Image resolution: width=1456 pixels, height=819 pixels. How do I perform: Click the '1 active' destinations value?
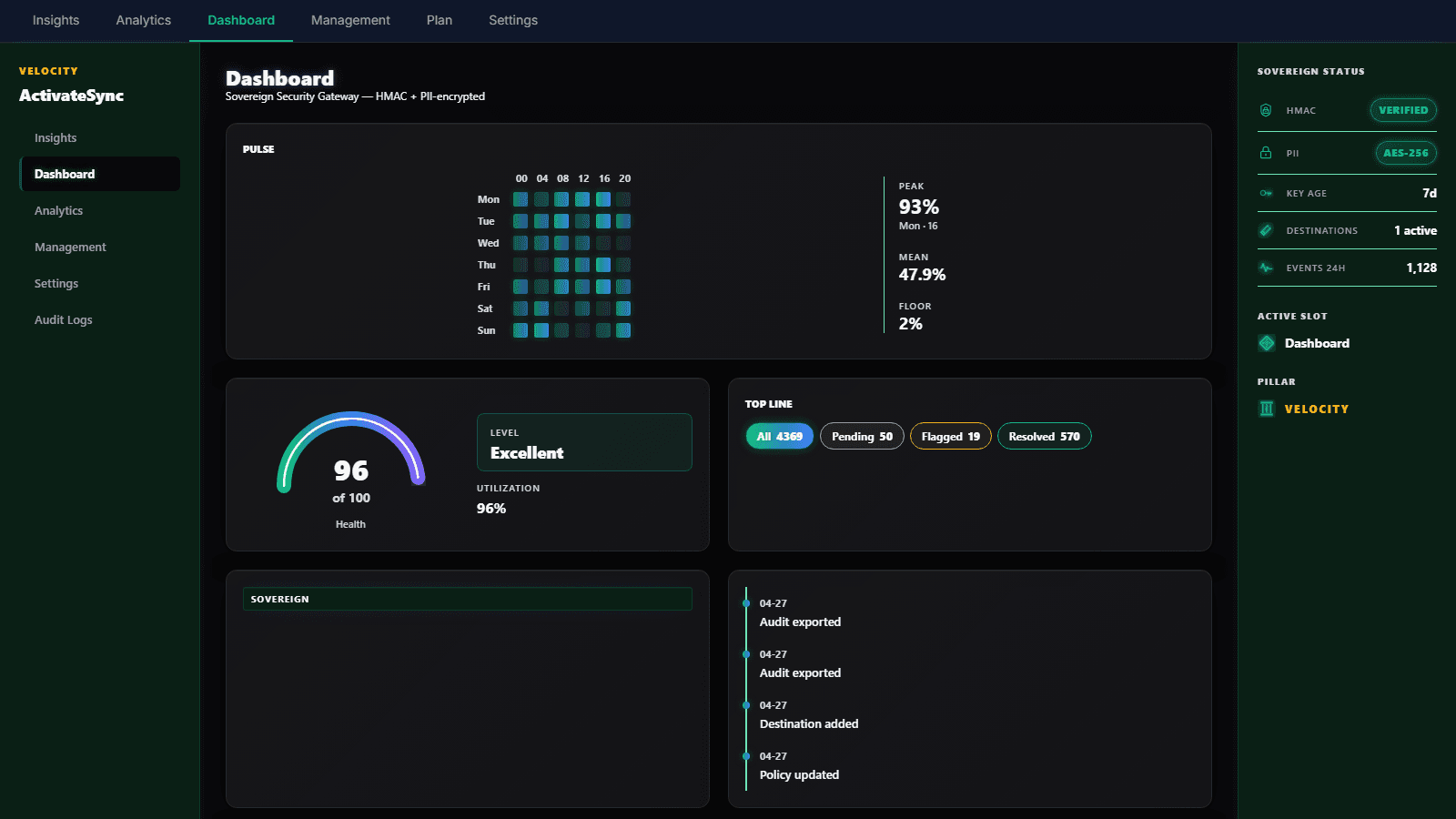(x=1416, y=230)
